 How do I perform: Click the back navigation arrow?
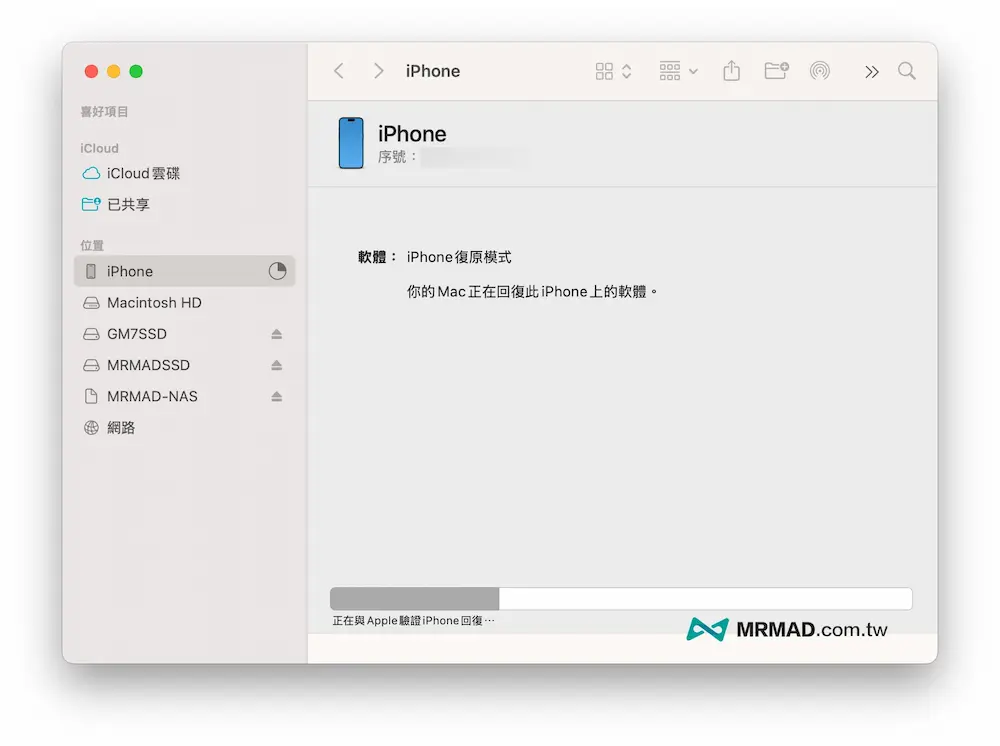(x=339, y=71)
